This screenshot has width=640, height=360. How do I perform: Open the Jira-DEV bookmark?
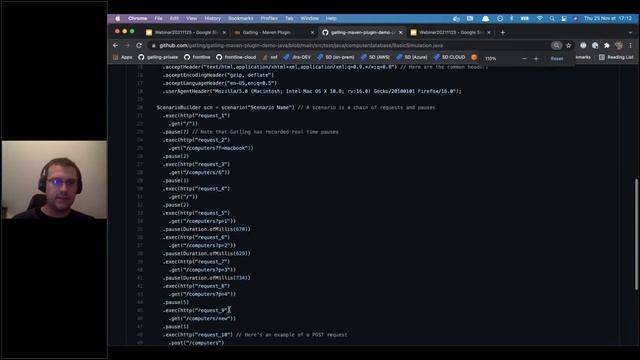click(297, 57)
